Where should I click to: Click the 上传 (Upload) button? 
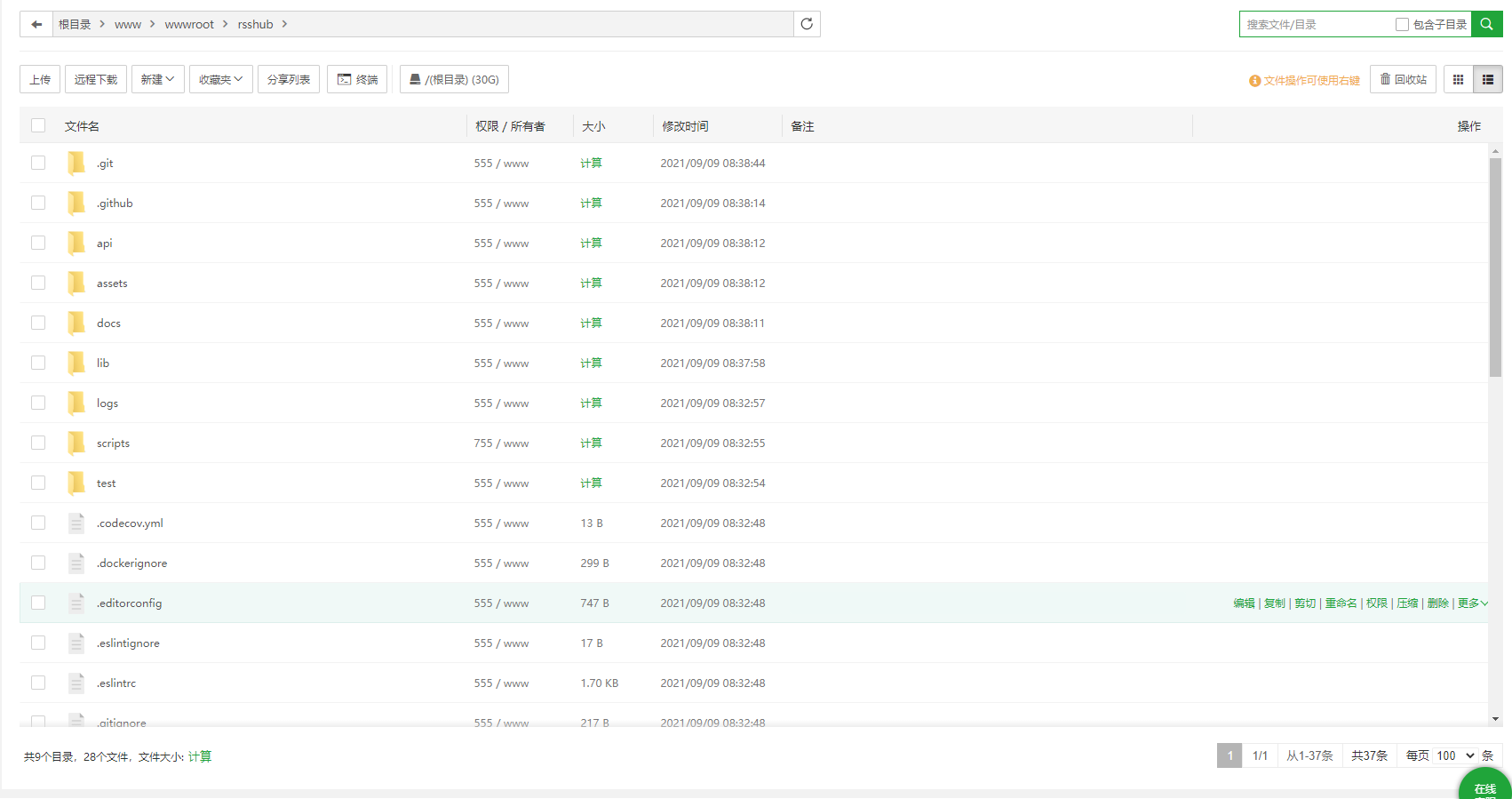pos(40,79)
